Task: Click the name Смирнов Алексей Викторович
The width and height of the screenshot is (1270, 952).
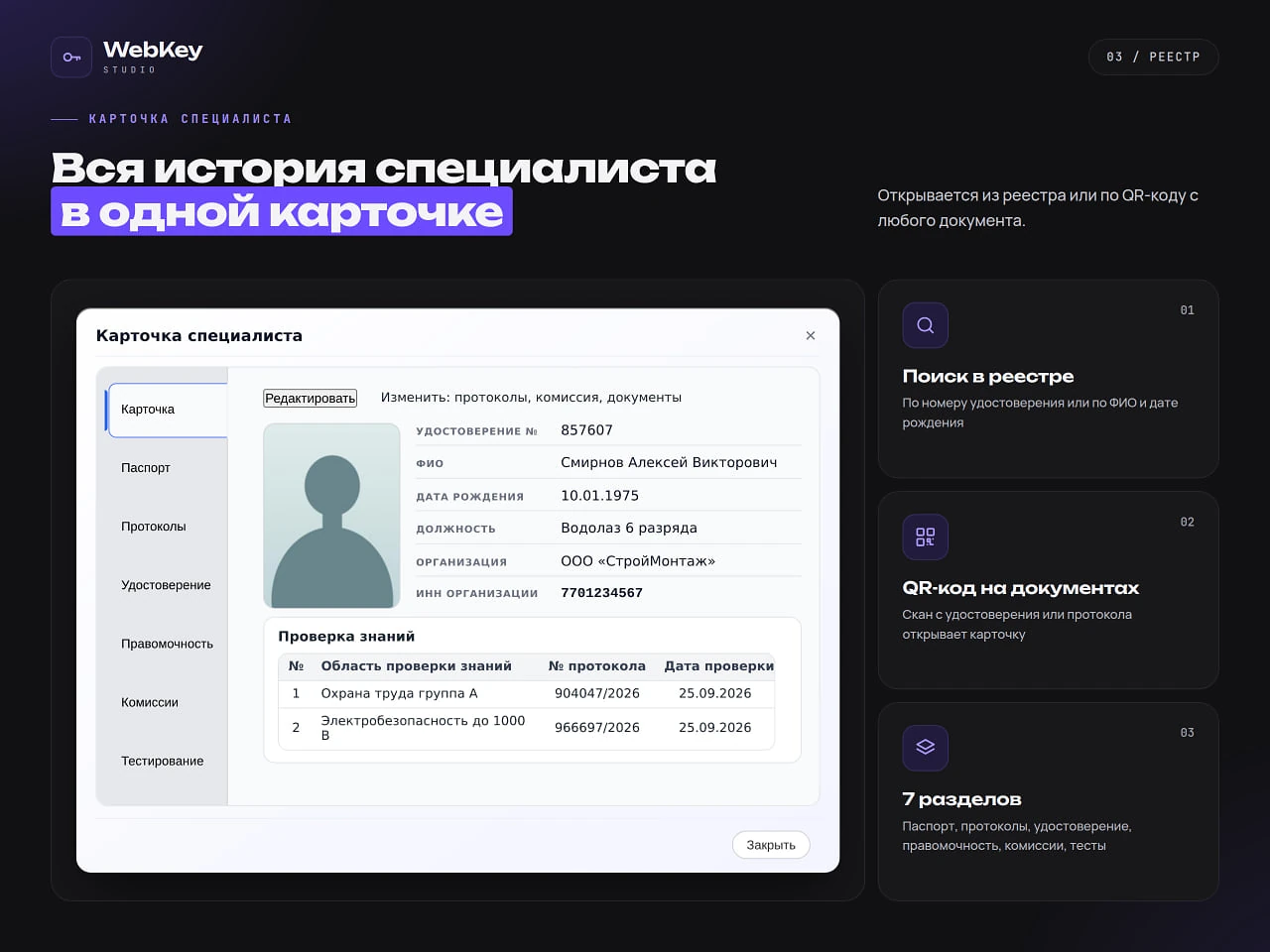Action: pyautogui.click(x=669, y=462)
